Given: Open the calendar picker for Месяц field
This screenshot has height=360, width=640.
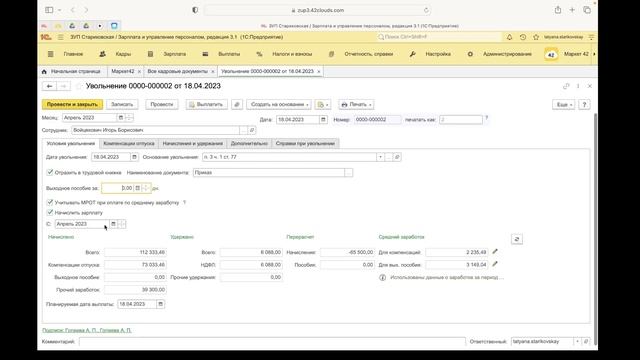Looking at the screenshot, I should pos(120,118).
